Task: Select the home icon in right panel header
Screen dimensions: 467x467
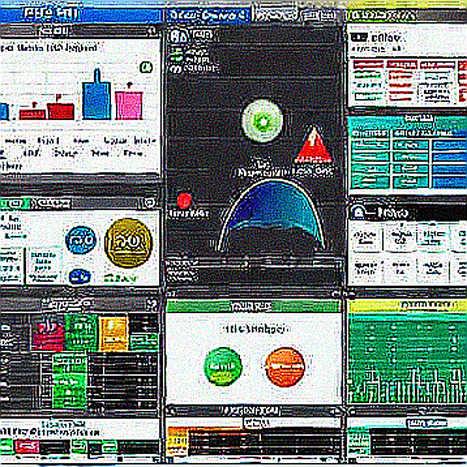Action: [358, 212]
